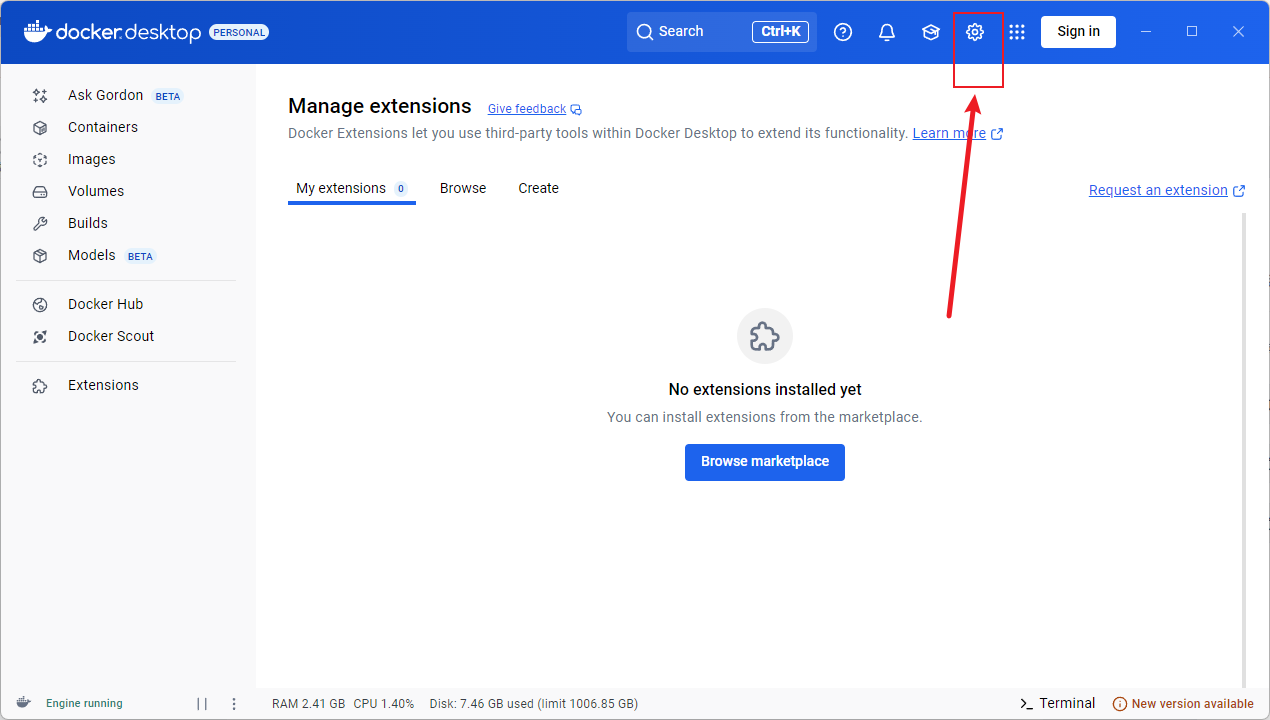
Task: Click the magnifier icon in Search
Action: 645,32
